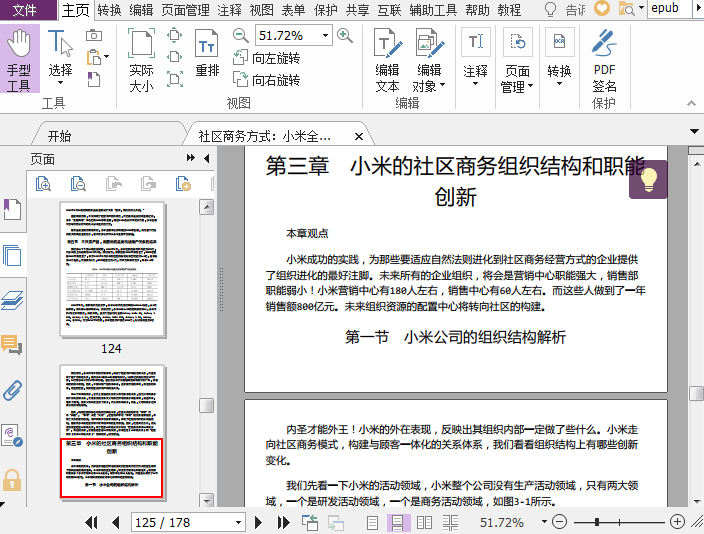Open the 51.72% zoom combo box in ribbon

click(294, 35)
